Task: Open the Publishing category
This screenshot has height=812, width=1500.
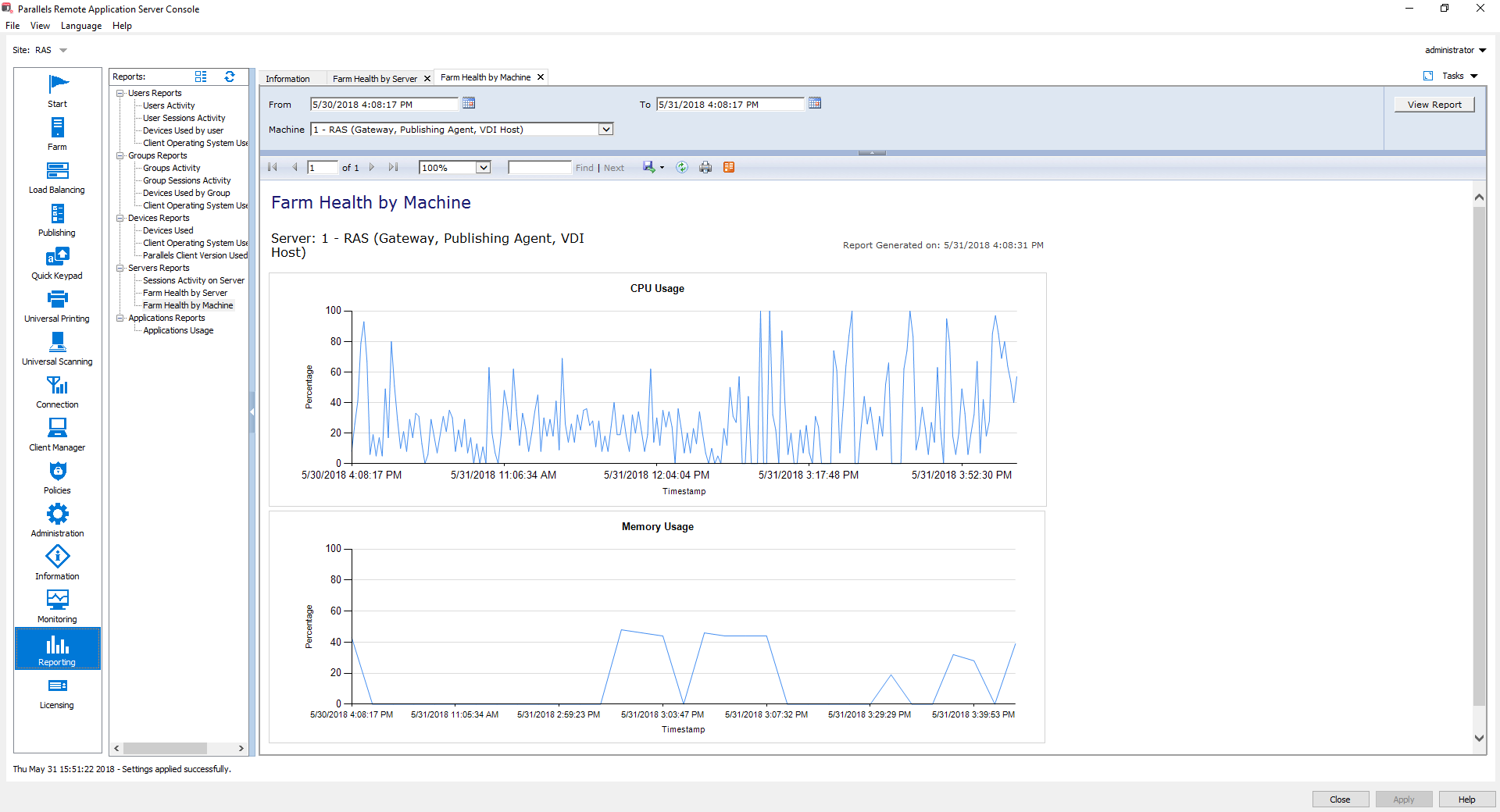Action: [57, 220]
